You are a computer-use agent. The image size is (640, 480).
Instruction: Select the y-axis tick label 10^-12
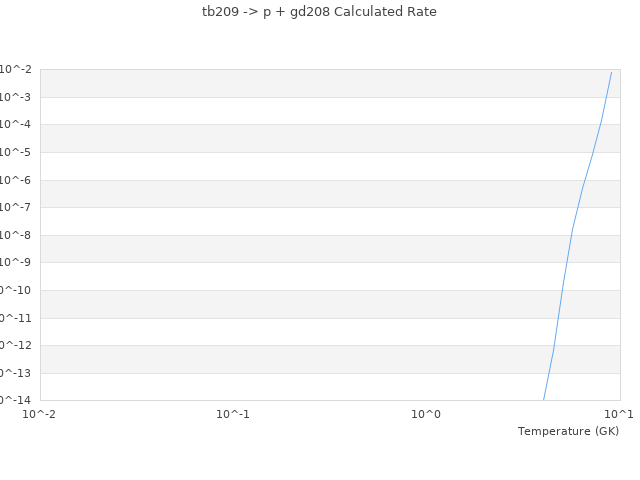click(14, 345)
